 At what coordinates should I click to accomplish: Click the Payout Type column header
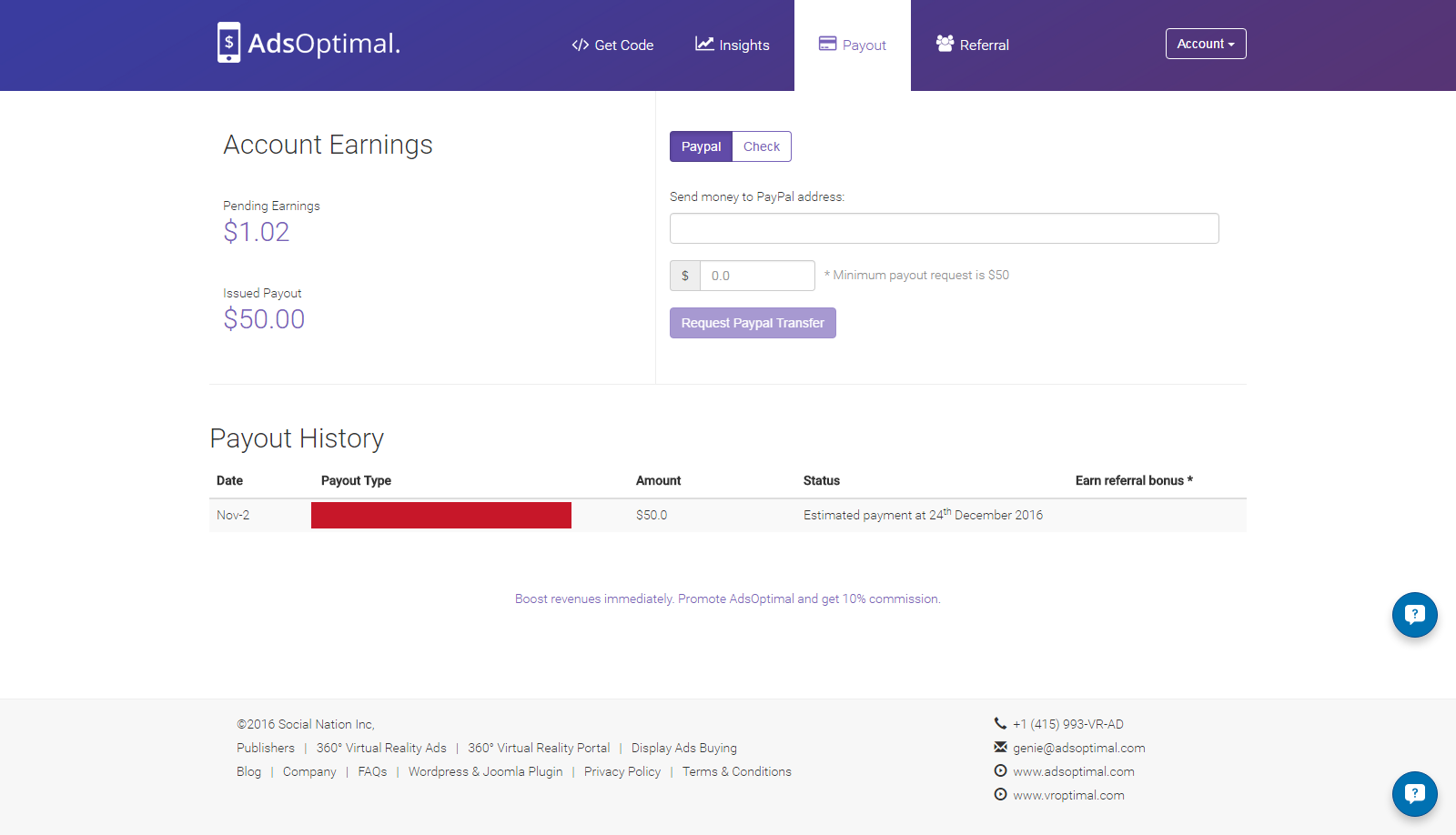point(356,480)
